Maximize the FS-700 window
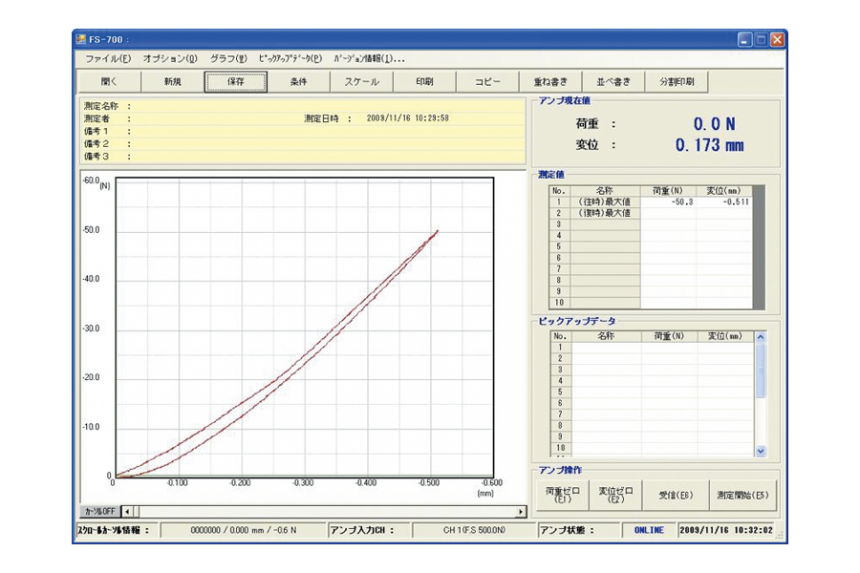 (x=761, y=39)
